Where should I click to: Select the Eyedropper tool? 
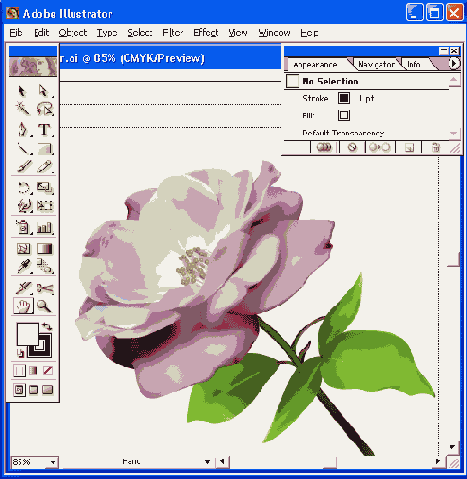tap(23, 267)
